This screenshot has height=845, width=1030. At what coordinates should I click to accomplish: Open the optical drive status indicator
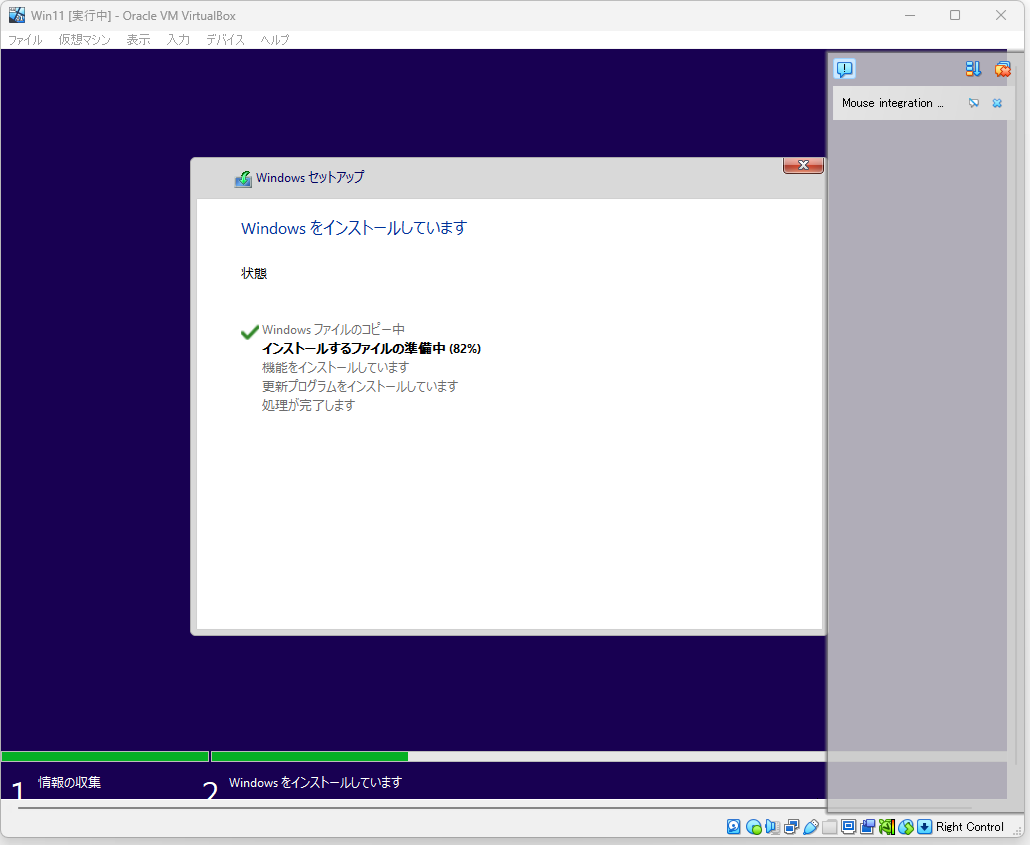coord(753,827)
